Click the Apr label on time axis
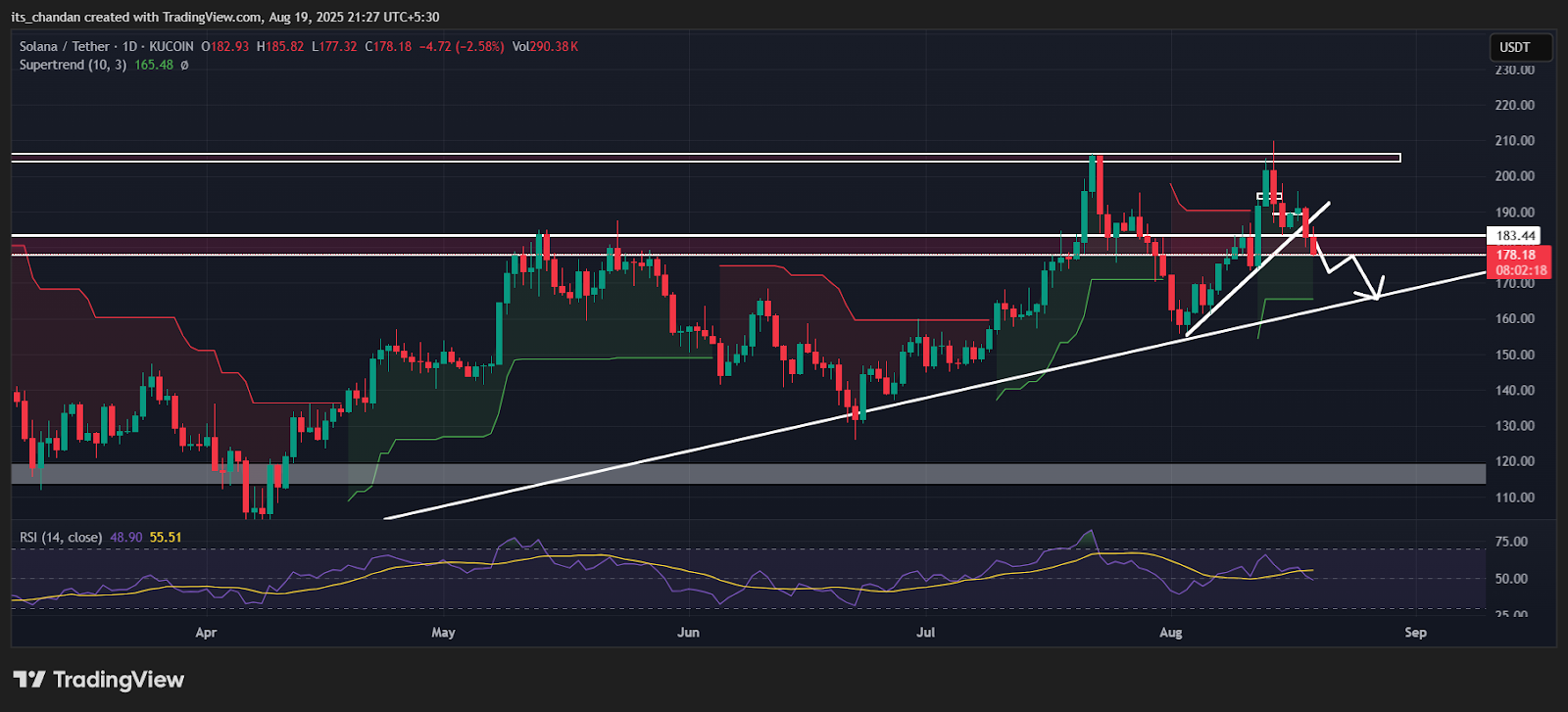This screenshot has width=1568, height=712. coord(206,633)
